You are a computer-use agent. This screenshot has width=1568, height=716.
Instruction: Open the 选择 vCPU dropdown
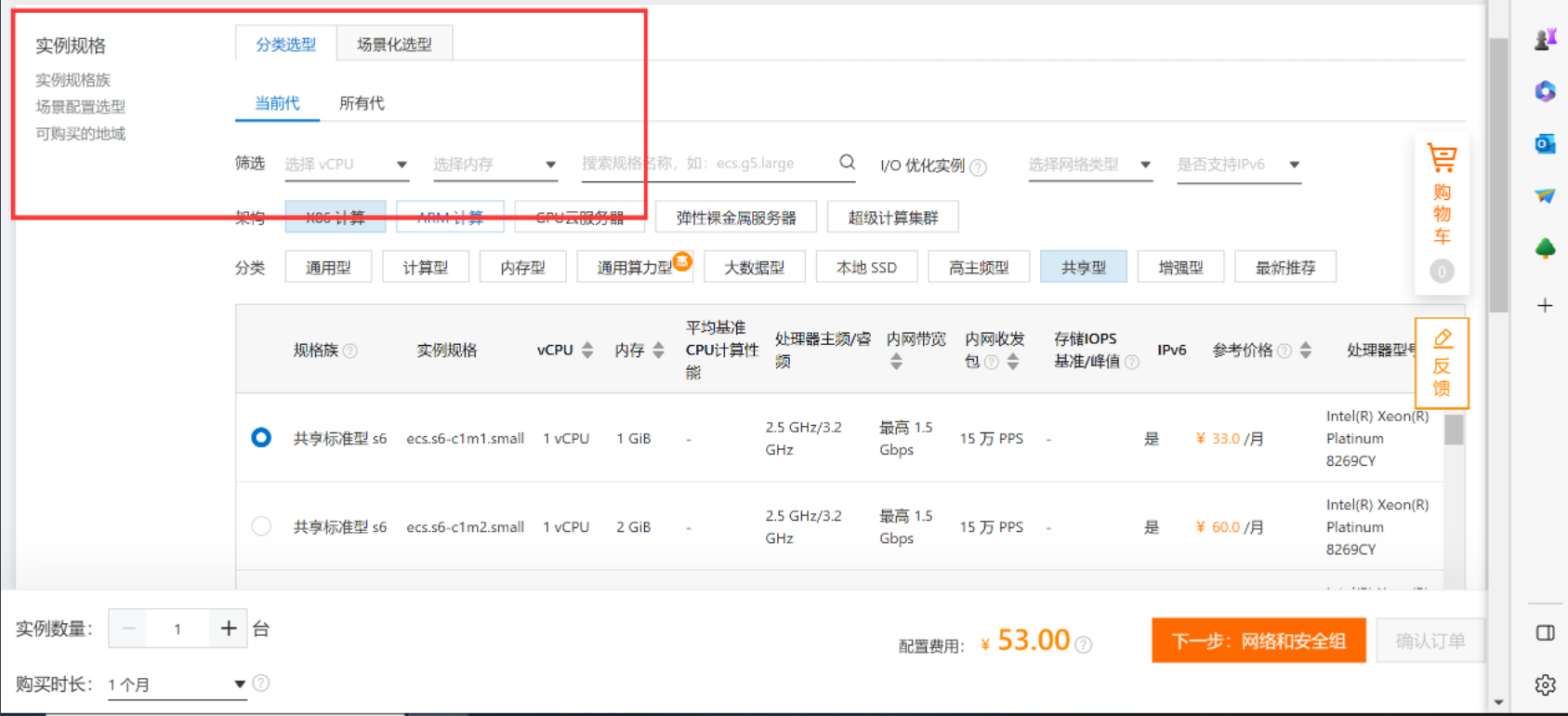[347, 165]
